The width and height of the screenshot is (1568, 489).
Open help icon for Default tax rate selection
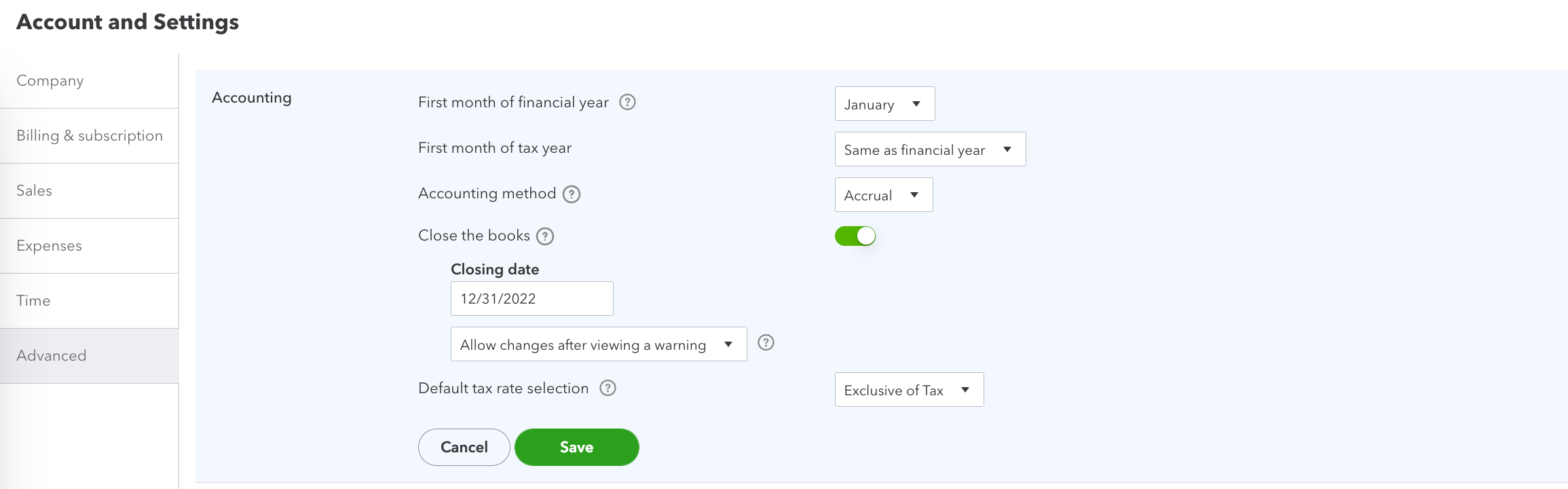608,388
